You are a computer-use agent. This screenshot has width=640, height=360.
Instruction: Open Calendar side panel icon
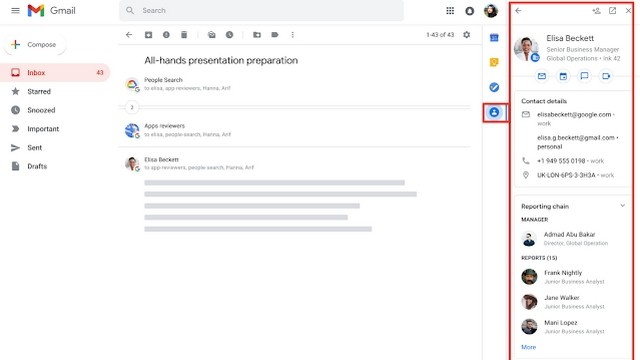pos(494,38)
